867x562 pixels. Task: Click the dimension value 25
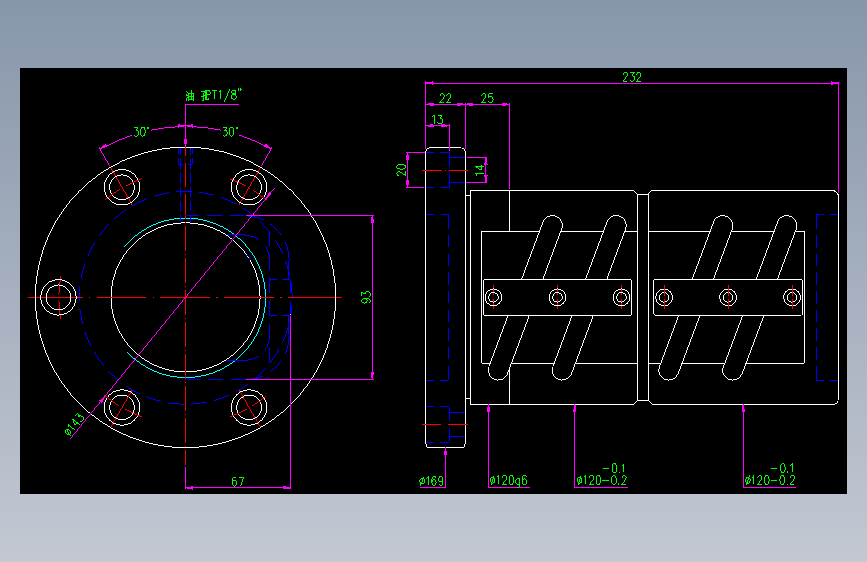[x=487, y=98]
